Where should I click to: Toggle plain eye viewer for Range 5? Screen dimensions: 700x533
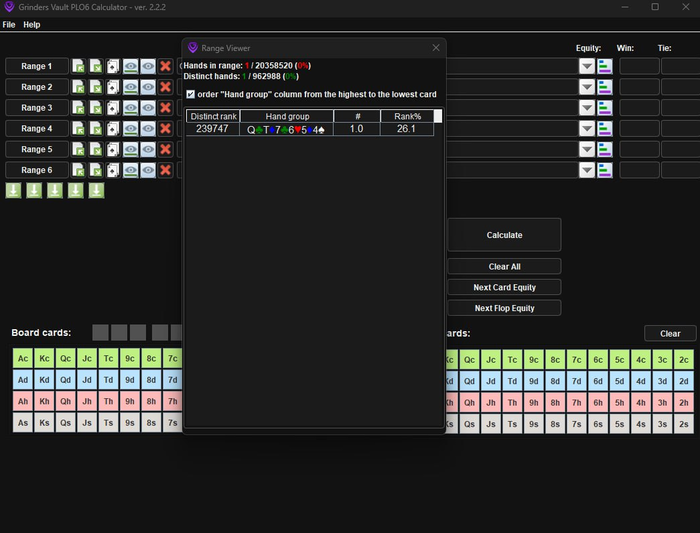148,149
